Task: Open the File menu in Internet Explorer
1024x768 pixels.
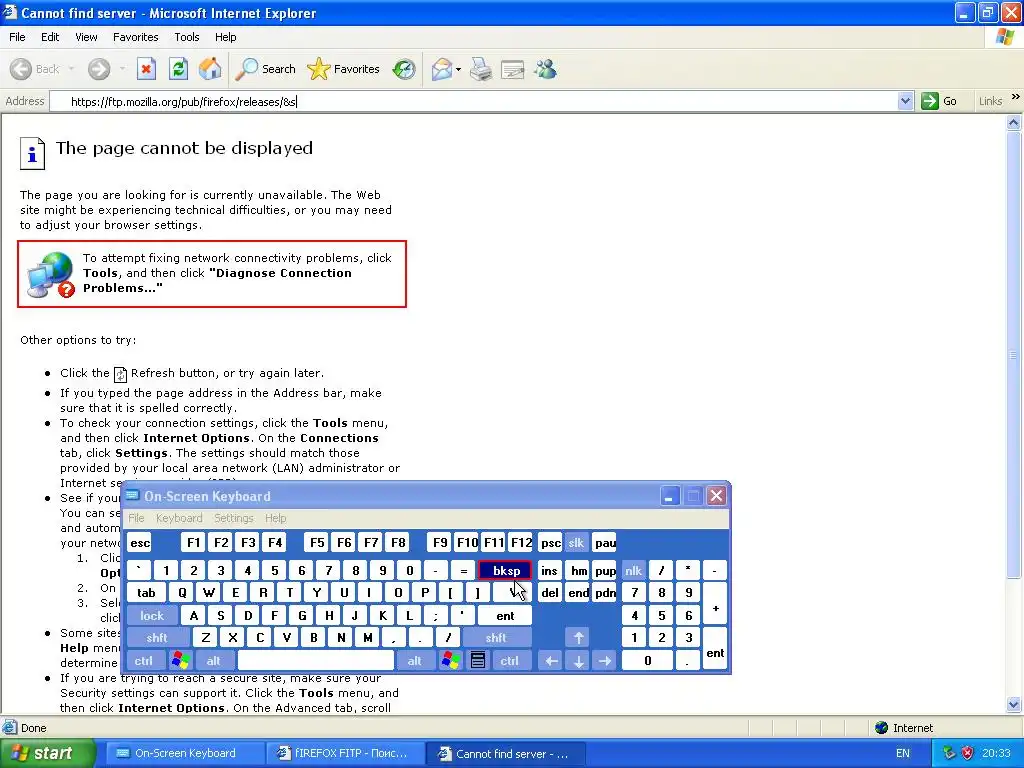Action: 17,37
